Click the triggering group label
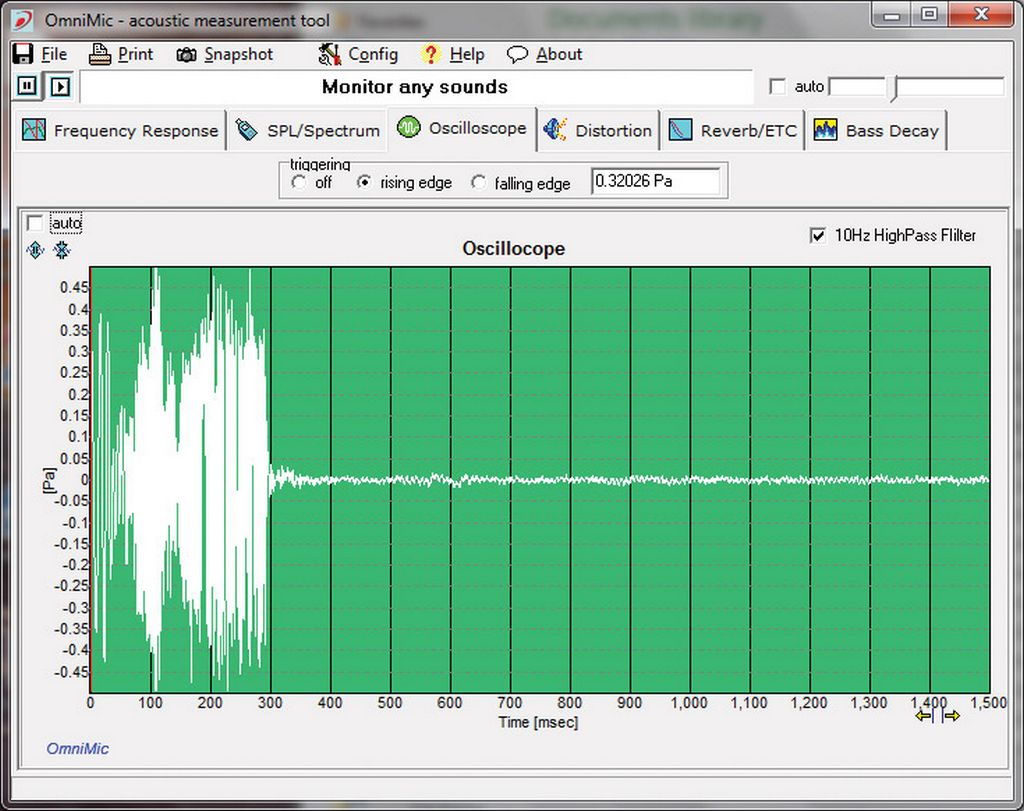 pyautogui.click(x=320, y=165)
